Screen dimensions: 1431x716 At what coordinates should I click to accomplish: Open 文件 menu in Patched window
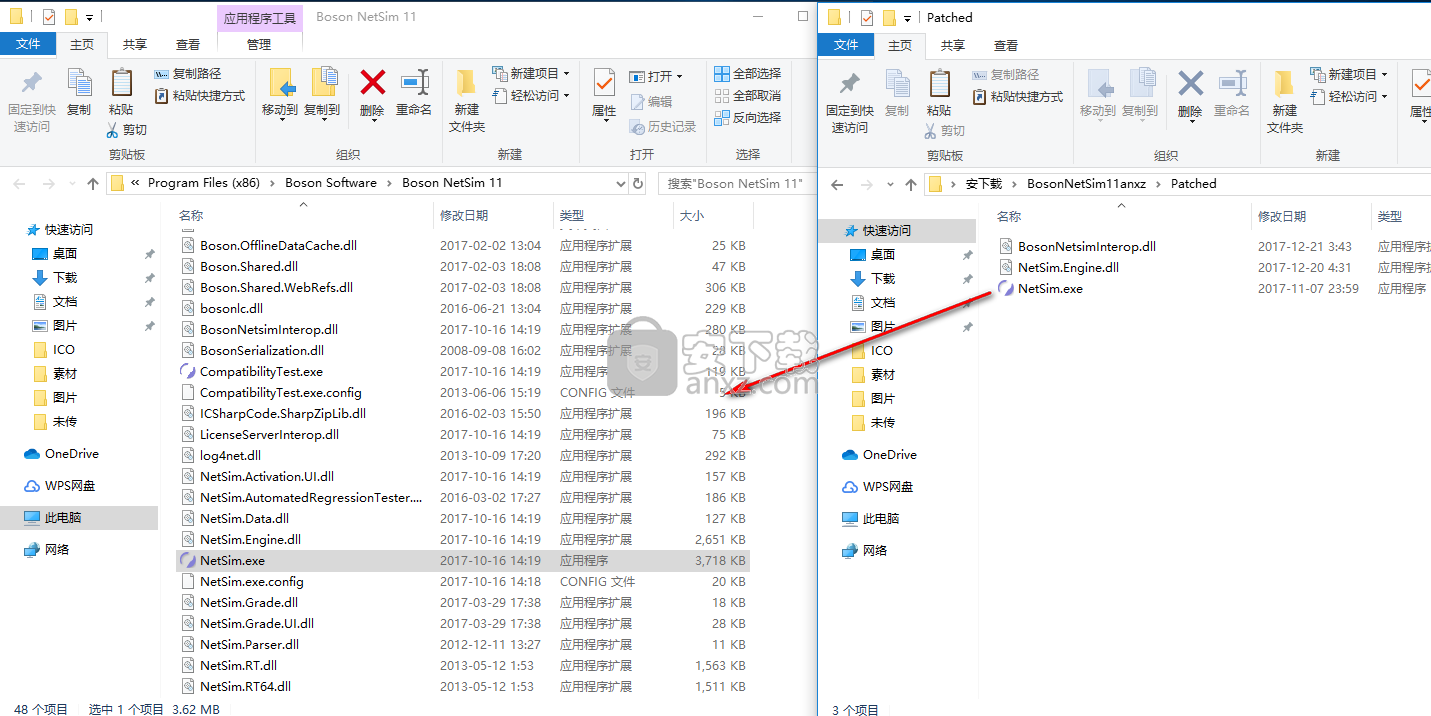tap(846, 45)
